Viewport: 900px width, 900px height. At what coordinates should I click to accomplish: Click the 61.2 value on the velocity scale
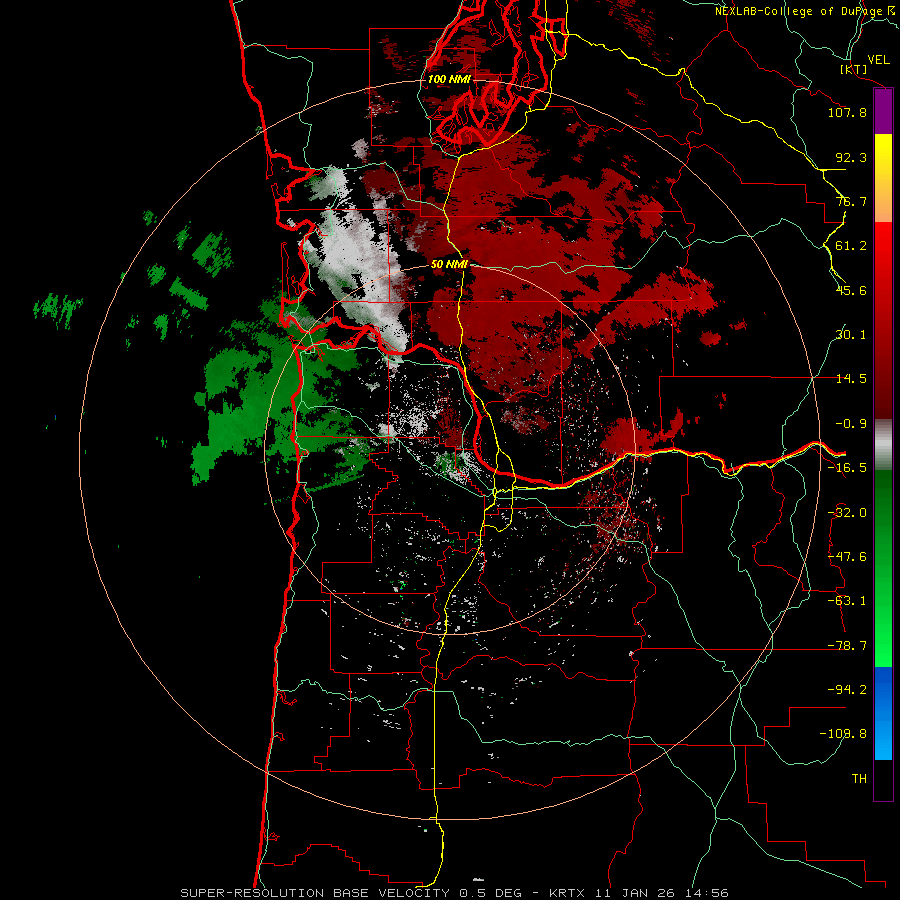pos(851,246)
